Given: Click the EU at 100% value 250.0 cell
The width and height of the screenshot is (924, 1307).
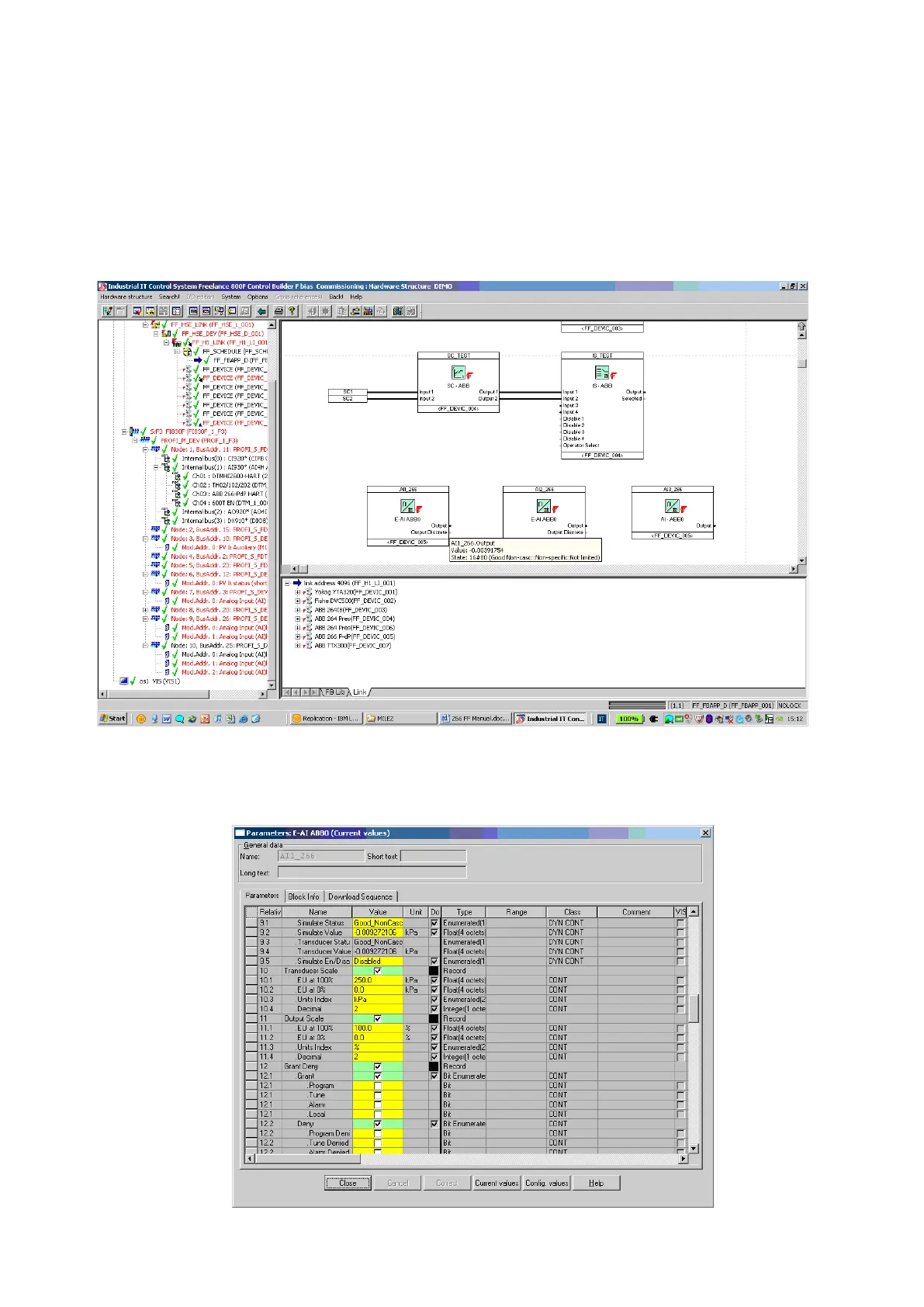Looking at the screenshot, I should click(378, 980).
